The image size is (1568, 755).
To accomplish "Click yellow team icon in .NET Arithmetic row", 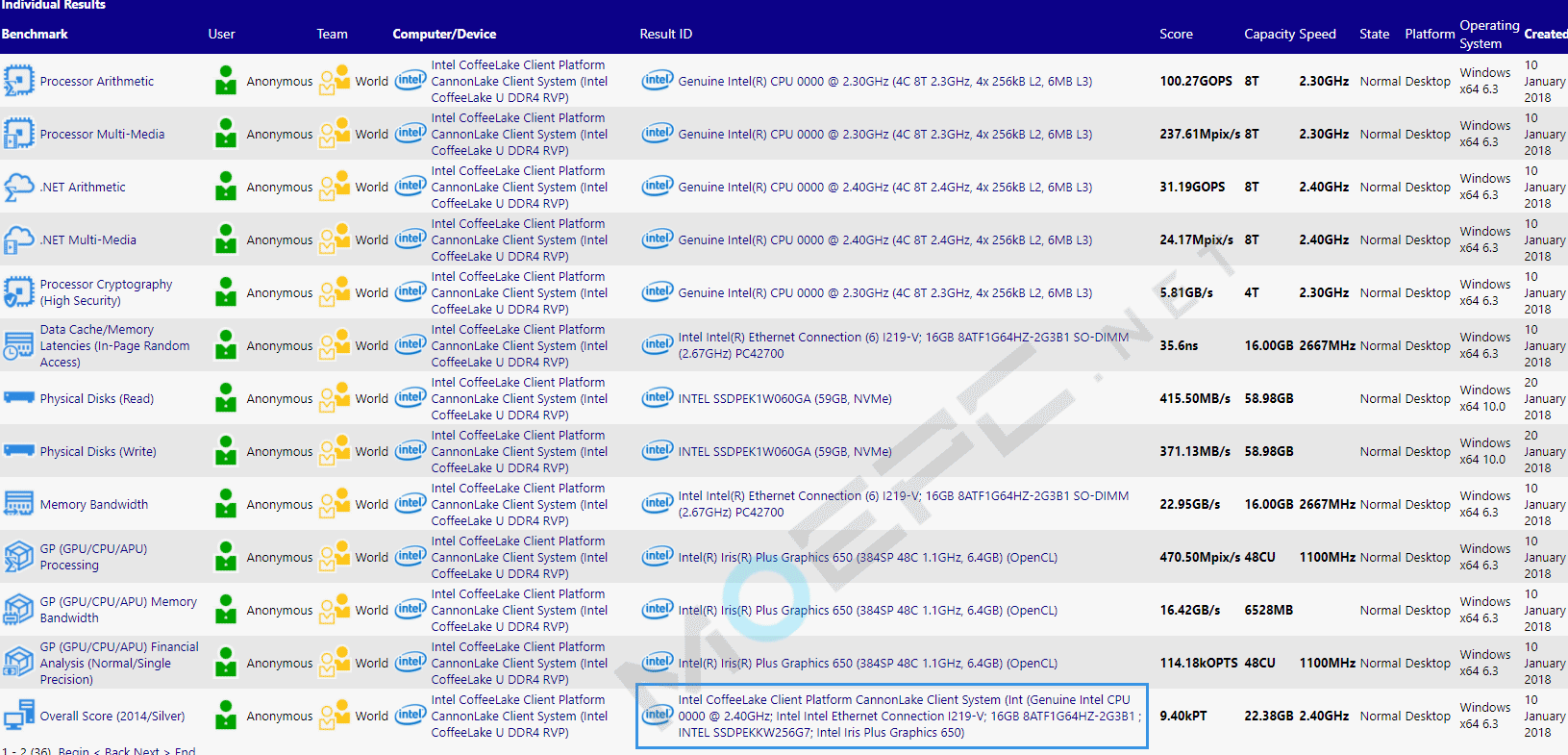I will pos(335,187).
